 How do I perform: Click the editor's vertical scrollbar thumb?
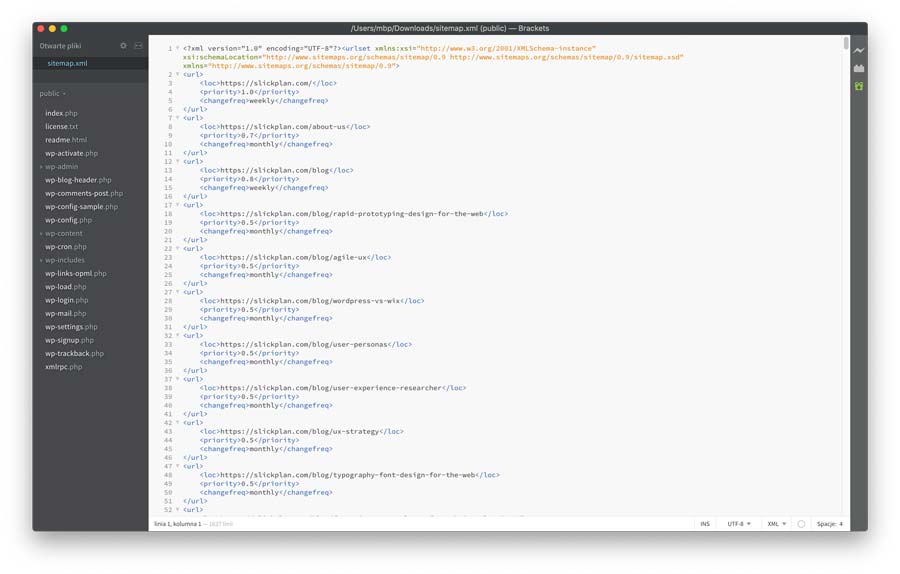point(846,43)
